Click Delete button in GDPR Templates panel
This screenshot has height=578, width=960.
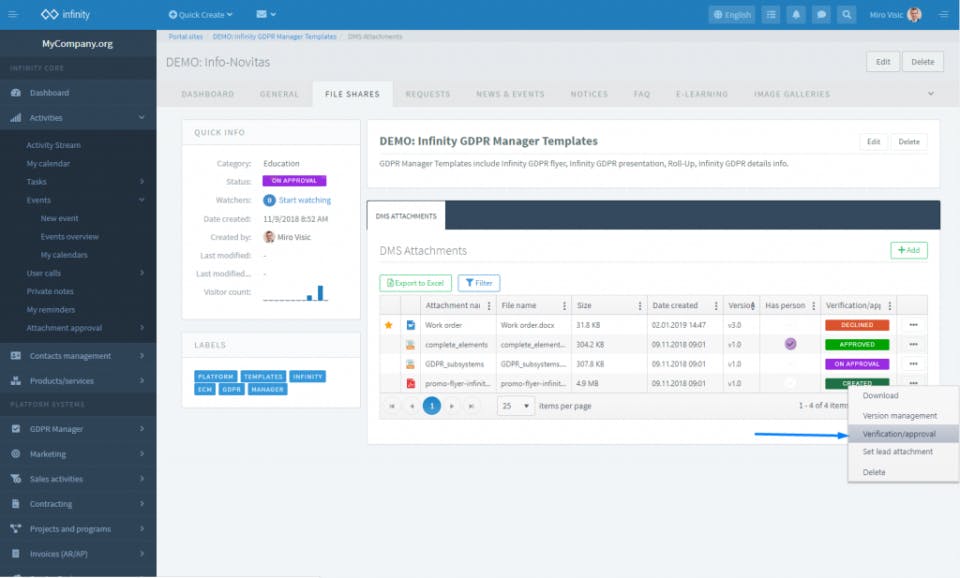point(909,142)
